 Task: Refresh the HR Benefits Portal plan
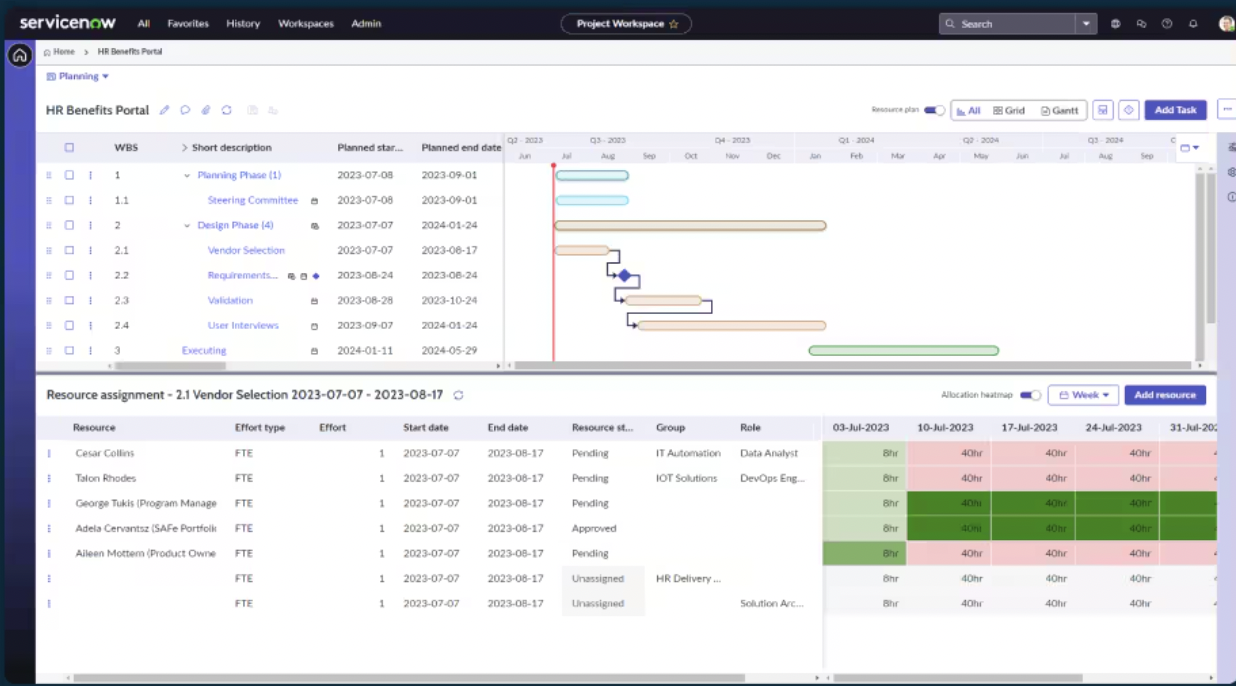point(227,110)
